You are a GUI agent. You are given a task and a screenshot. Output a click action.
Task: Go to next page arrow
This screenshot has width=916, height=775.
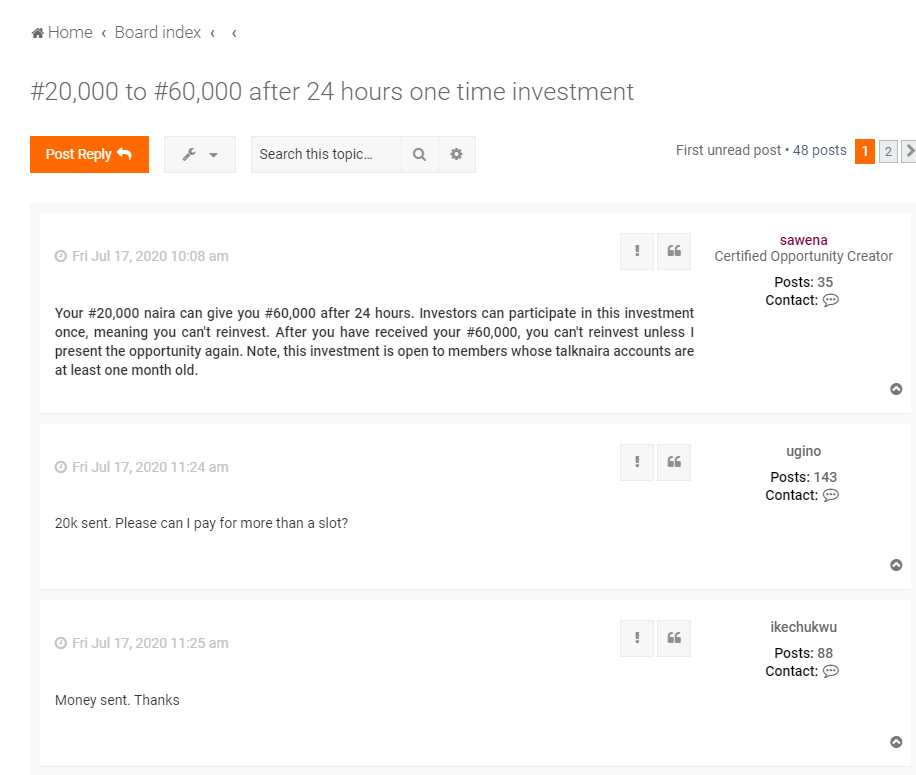coord(909,152)
